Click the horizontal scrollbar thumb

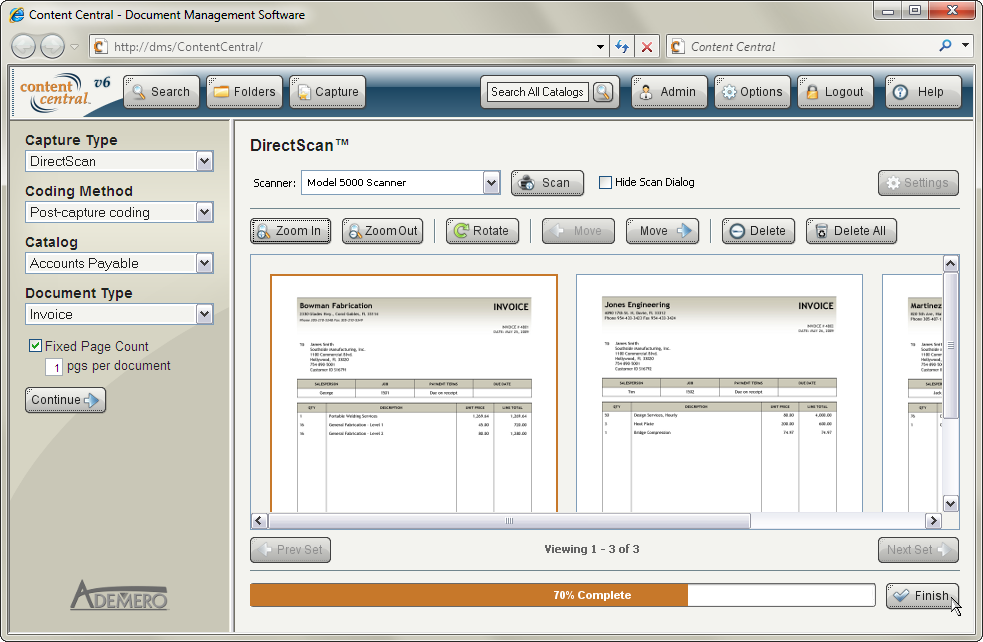click(509, 520)
